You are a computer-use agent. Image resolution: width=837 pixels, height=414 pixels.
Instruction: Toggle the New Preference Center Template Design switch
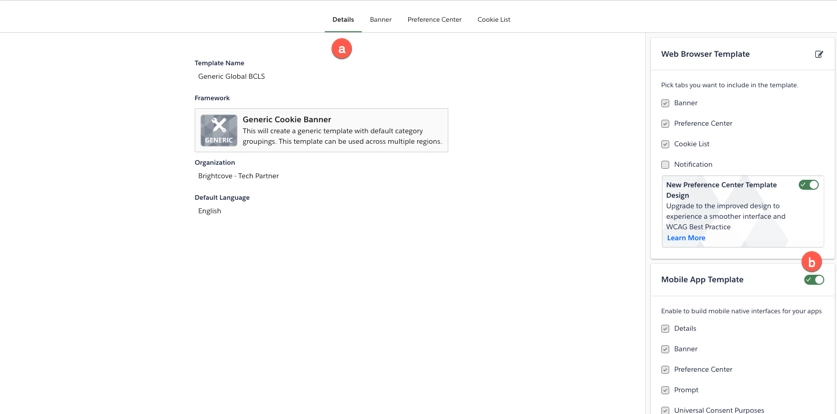808,185
